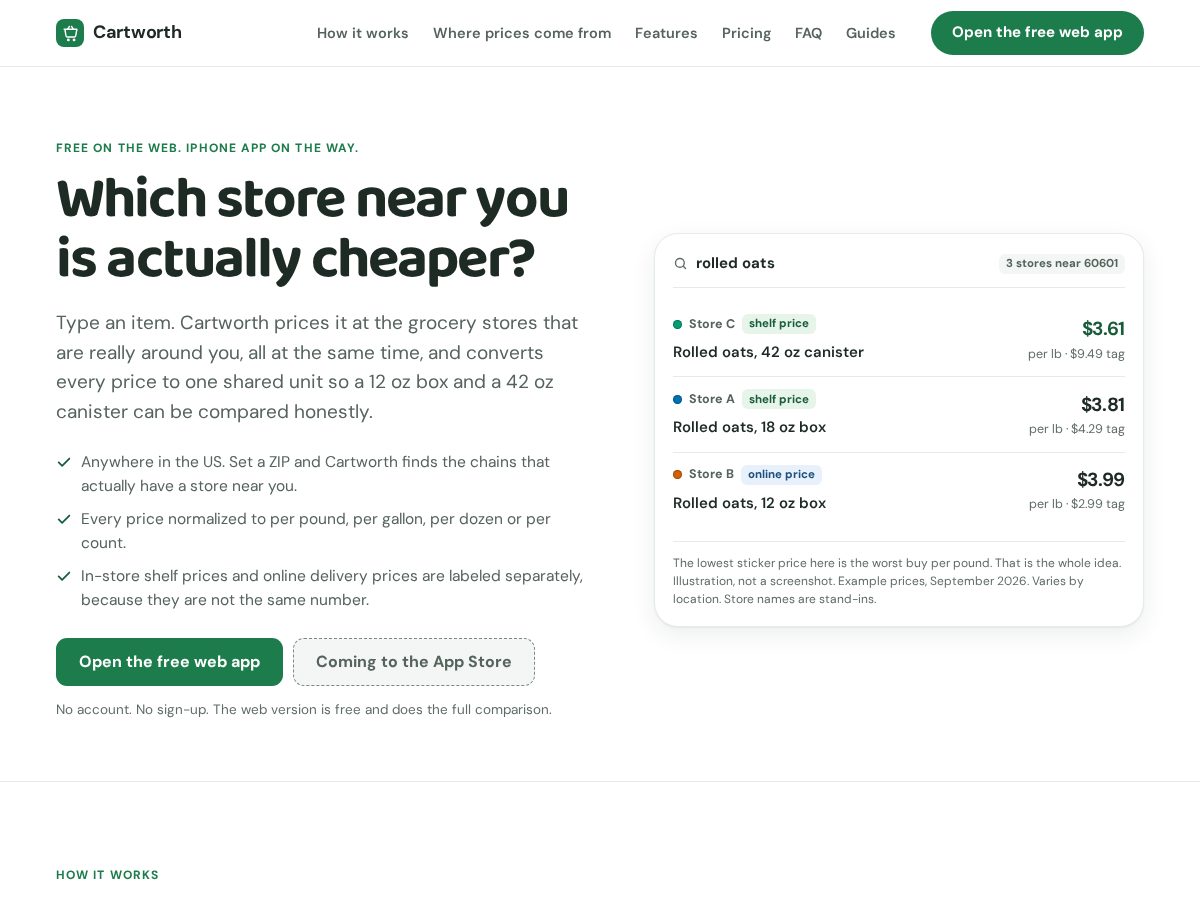Open the Guides nav item
Screen dimensions: 1200x900
(x=871, y=33)
